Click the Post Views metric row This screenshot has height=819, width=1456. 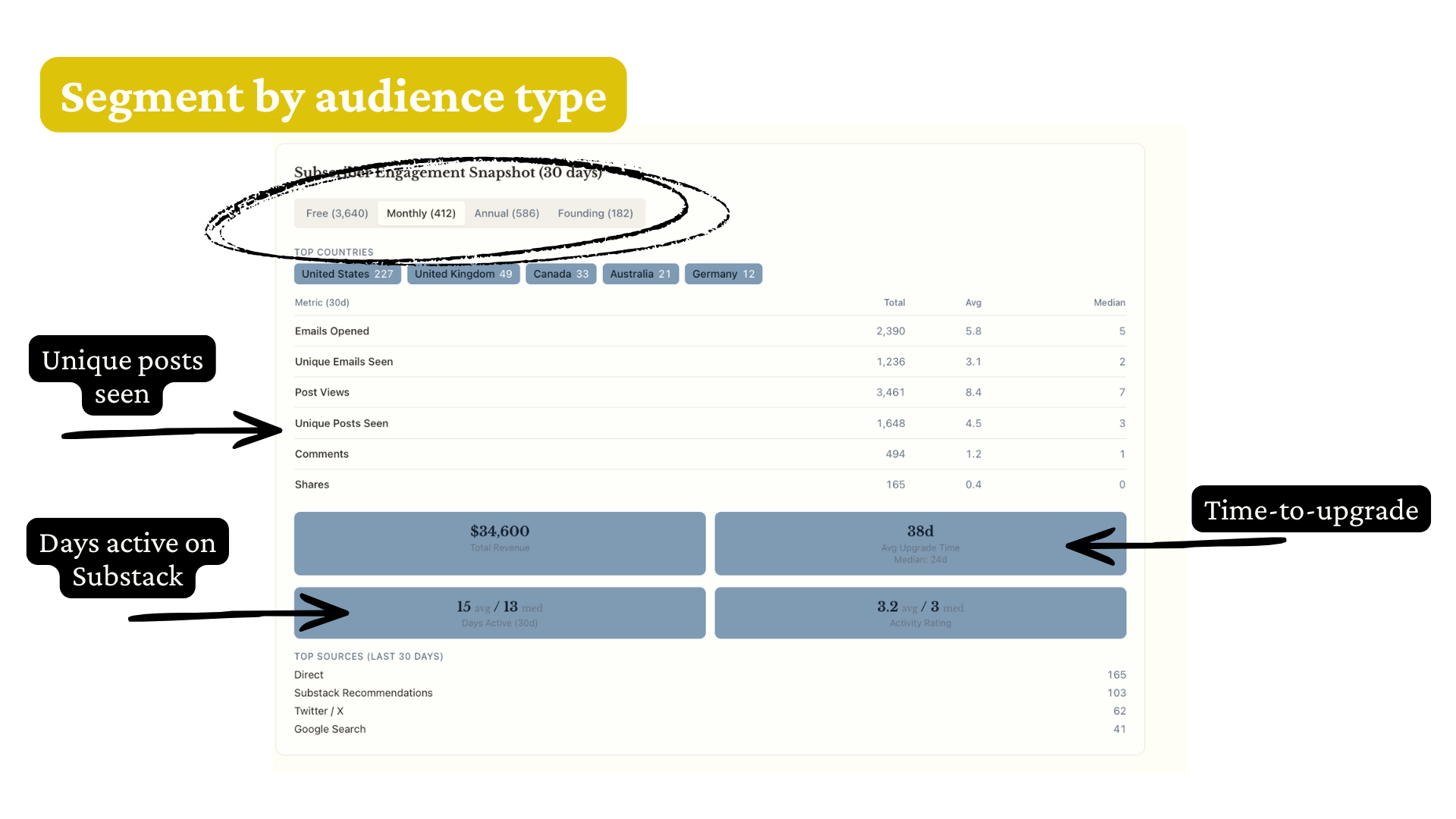click(x=322, y=392)
